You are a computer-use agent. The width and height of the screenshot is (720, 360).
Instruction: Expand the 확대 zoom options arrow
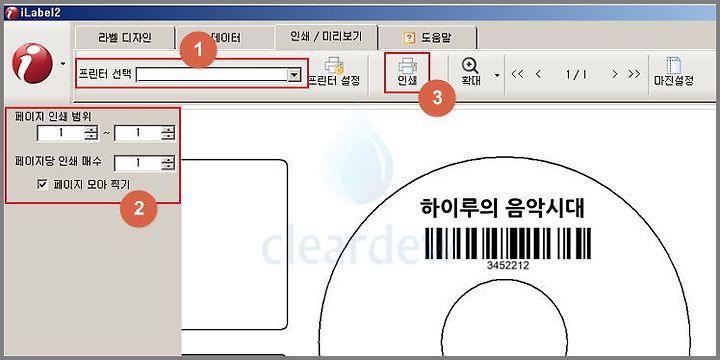tap(497, 74)
